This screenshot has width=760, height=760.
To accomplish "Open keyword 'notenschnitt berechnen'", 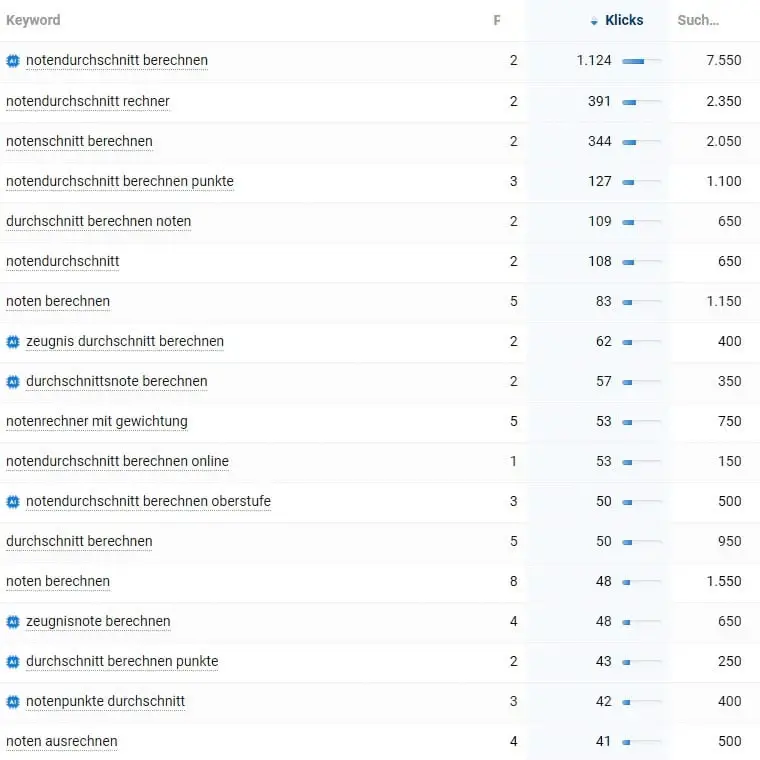I will (x=79, y=141).
